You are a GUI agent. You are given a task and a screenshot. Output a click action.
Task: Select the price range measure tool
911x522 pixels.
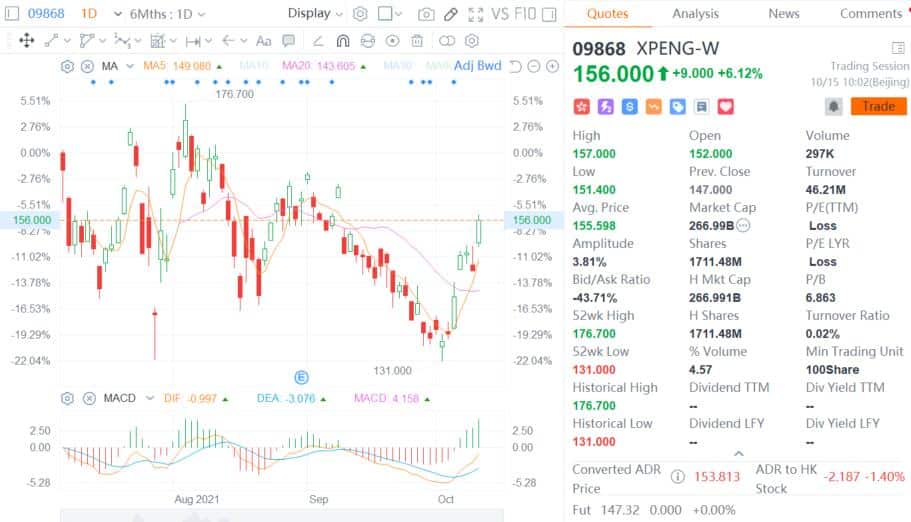tap(193, 41)
